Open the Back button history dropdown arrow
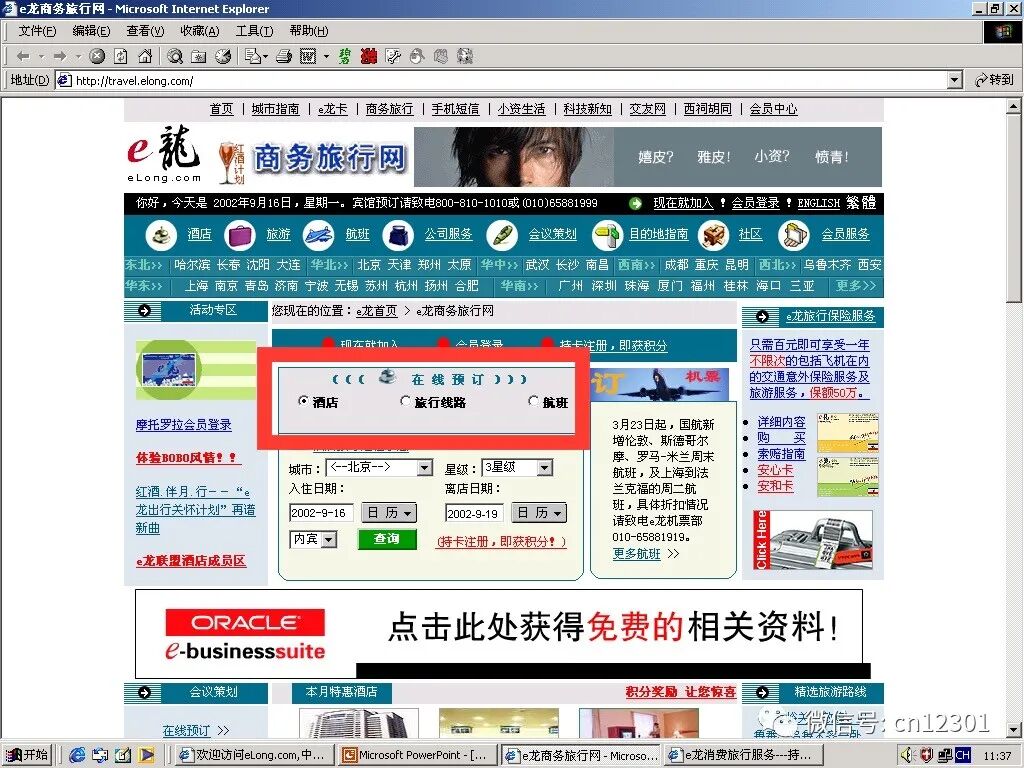The image size is (1024, 768). pos(41,57)
